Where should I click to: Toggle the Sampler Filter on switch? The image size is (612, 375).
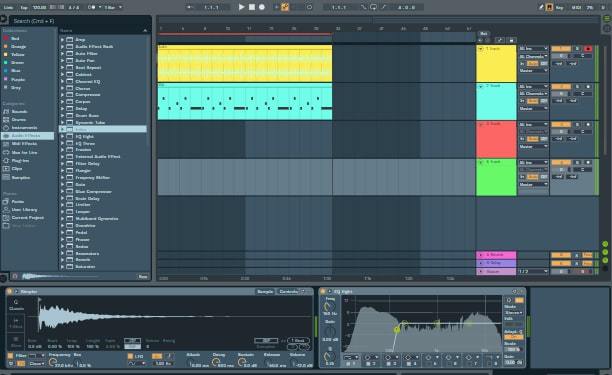[x=10, y=355]
